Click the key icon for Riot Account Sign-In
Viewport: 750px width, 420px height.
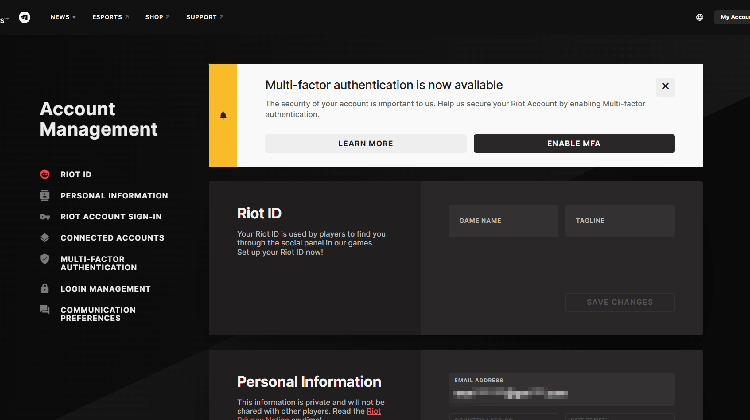tap(44, 217)
